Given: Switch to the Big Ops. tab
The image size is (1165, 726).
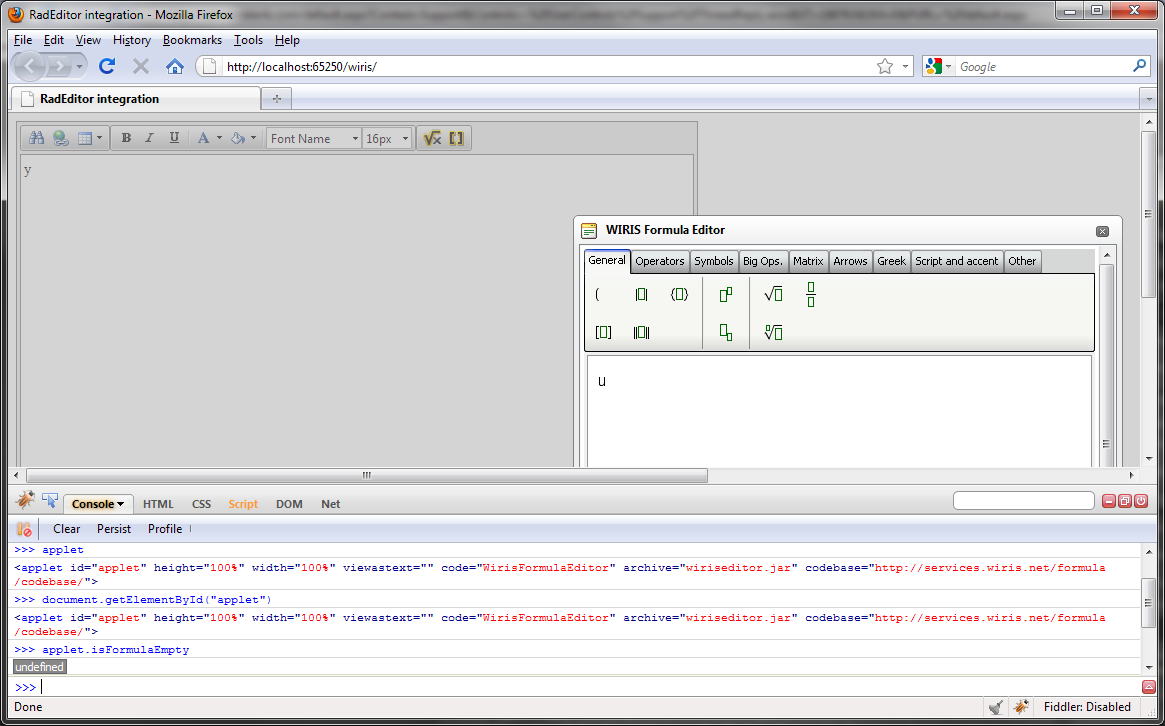Looking at the screenshot, I should click(763, 262).
